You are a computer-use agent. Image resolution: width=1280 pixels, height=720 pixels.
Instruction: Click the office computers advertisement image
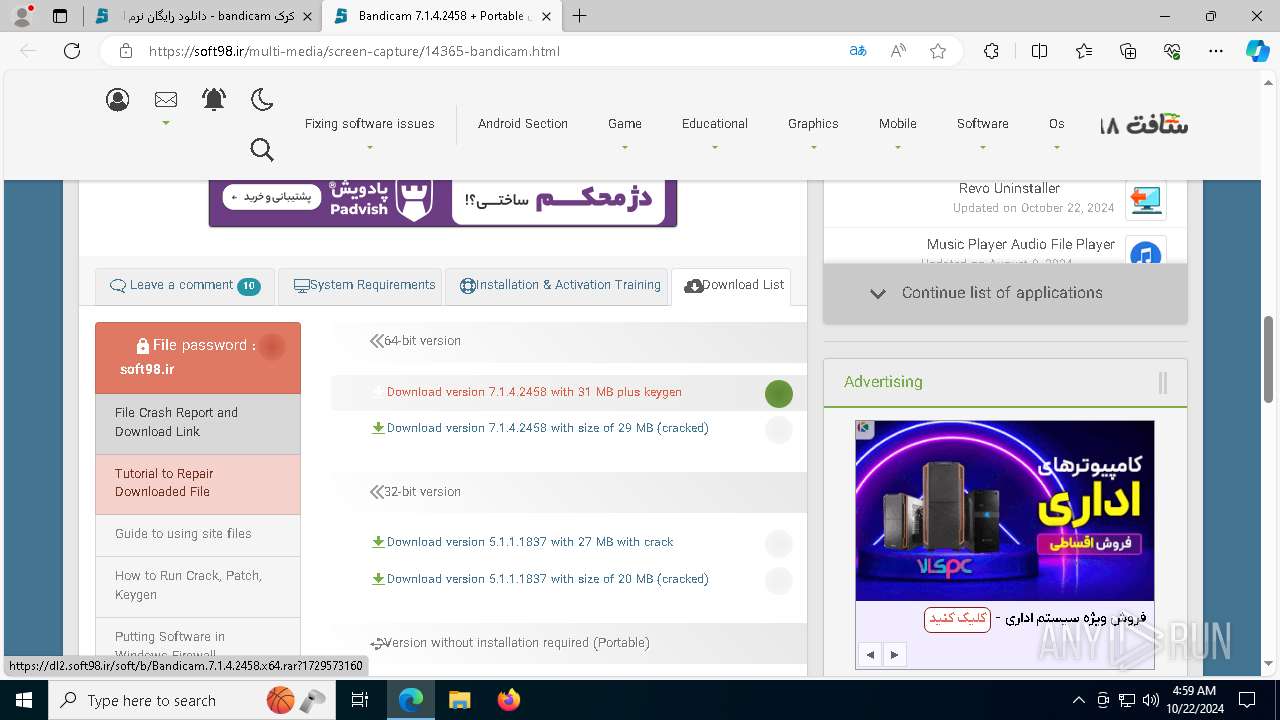(x=1005, y=510)
